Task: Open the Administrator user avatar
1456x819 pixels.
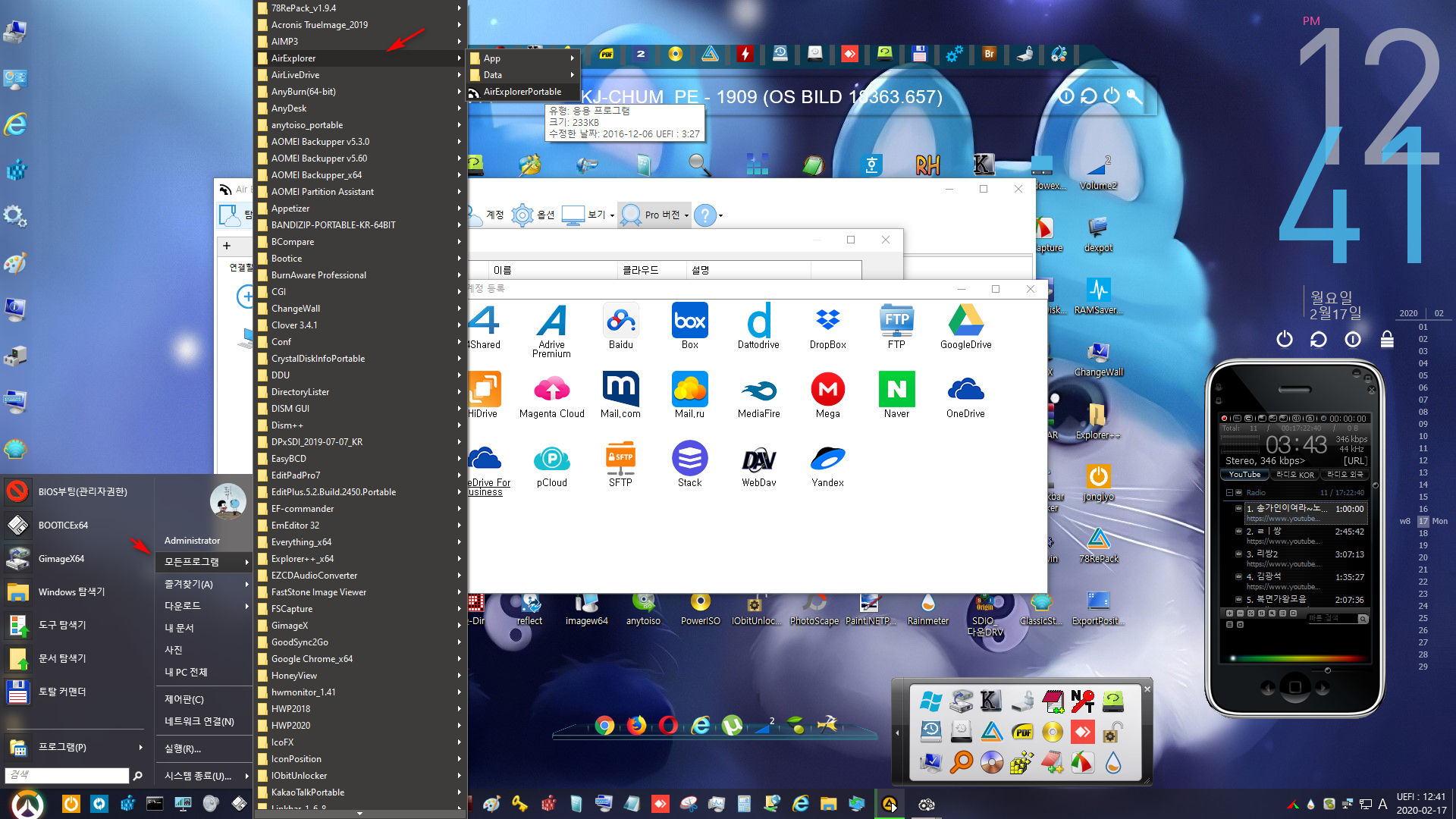Action: [x=227, y=501]
